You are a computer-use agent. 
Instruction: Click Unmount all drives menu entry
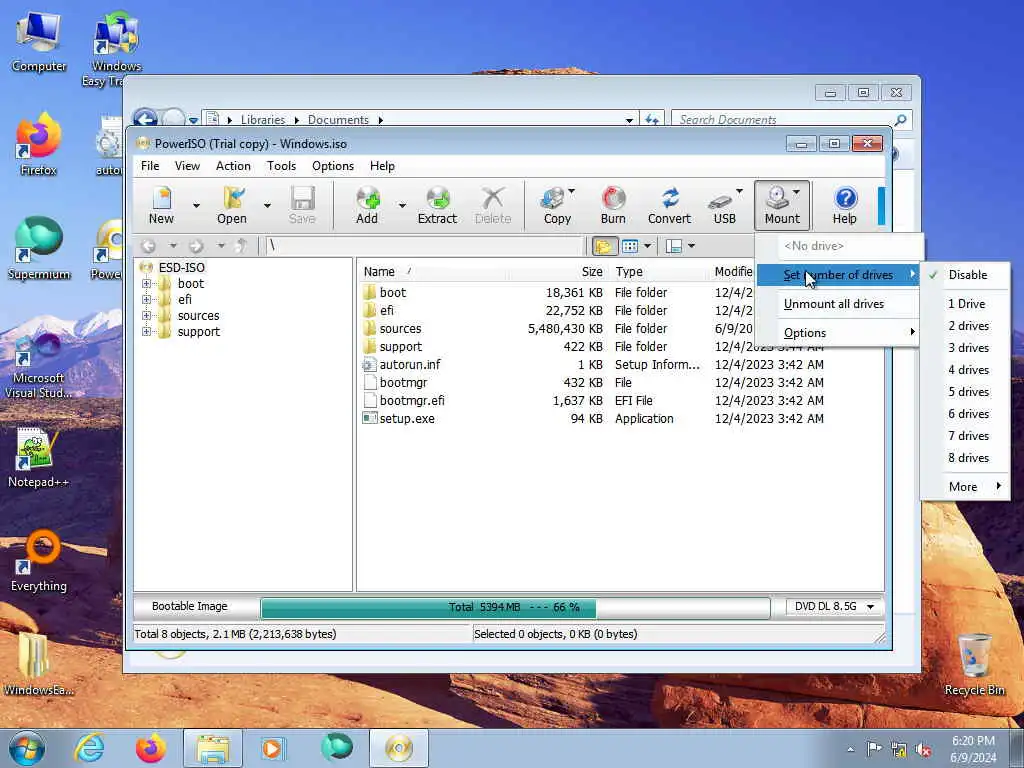point(837,304)
